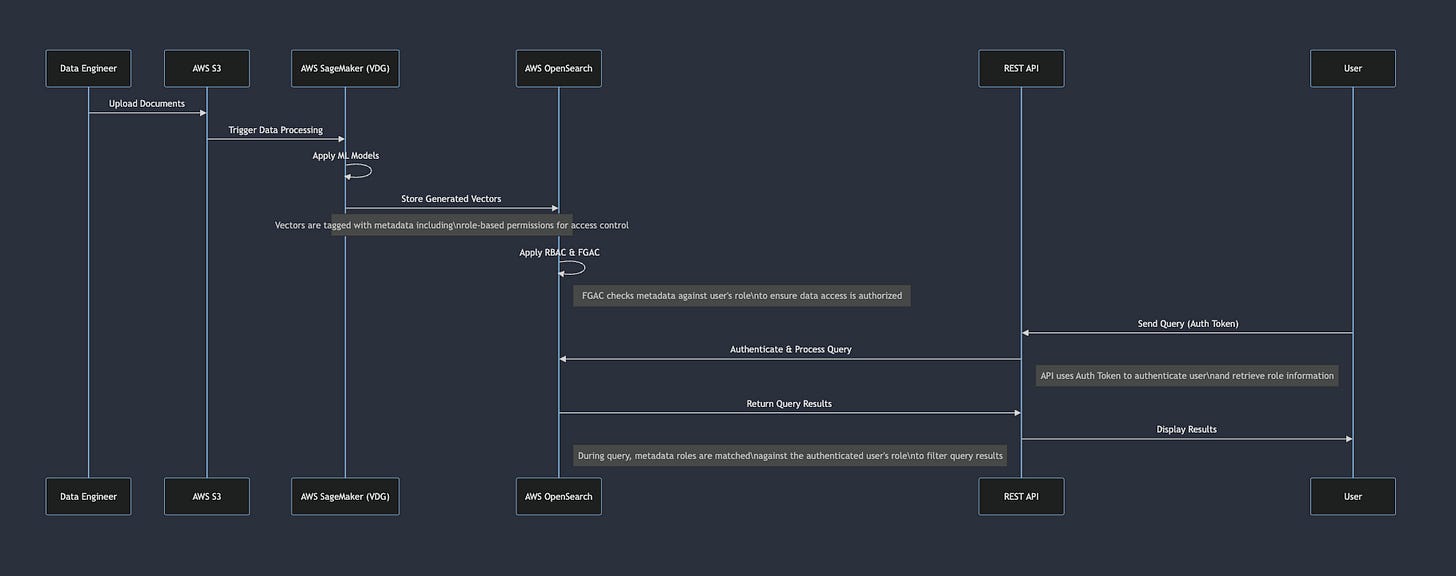Screen dimensions: 1456x576
Task: Click the note 'API uses Auth Token to authenticate'
Action: 1187,376
